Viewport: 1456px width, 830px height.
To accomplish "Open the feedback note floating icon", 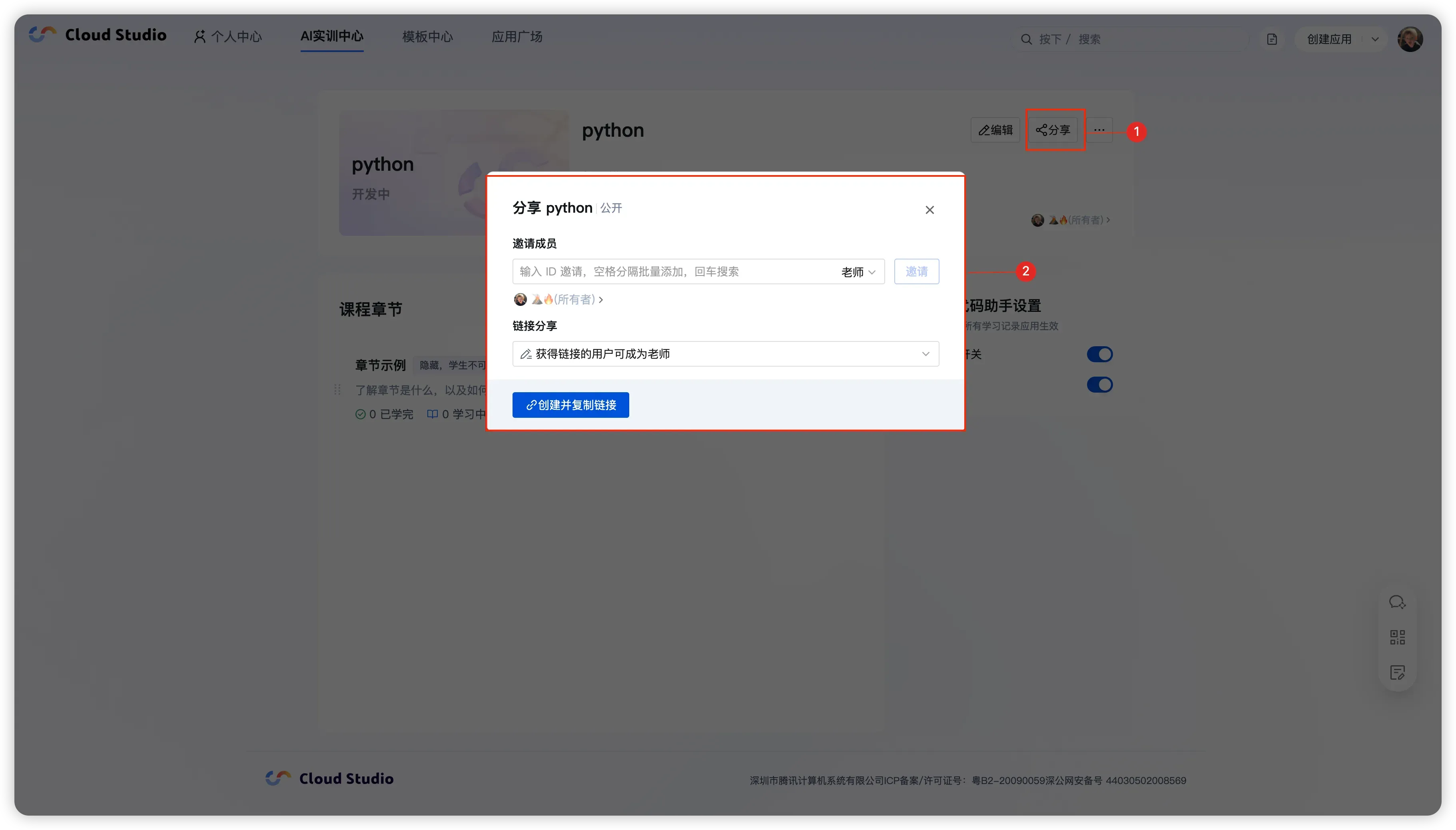I will pyautogui.click(x=1397, y=672).
